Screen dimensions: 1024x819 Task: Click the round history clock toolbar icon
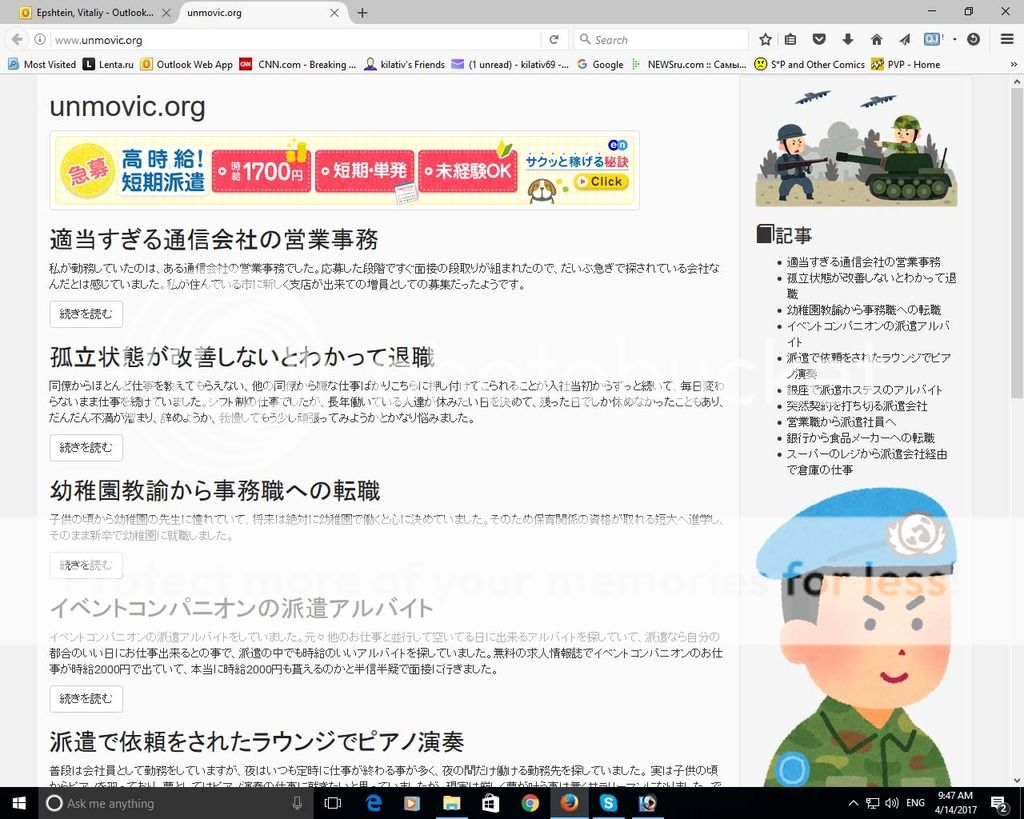coord(973,40)
